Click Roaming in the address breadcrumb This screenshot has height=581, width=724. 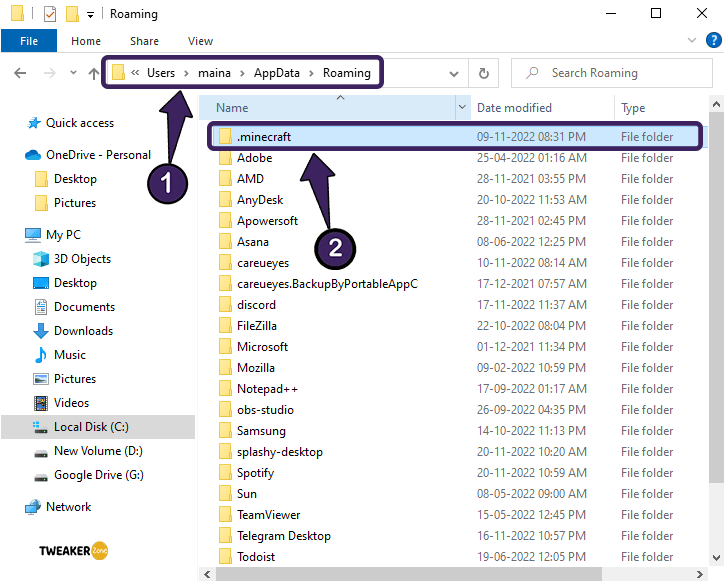point(347,73)
